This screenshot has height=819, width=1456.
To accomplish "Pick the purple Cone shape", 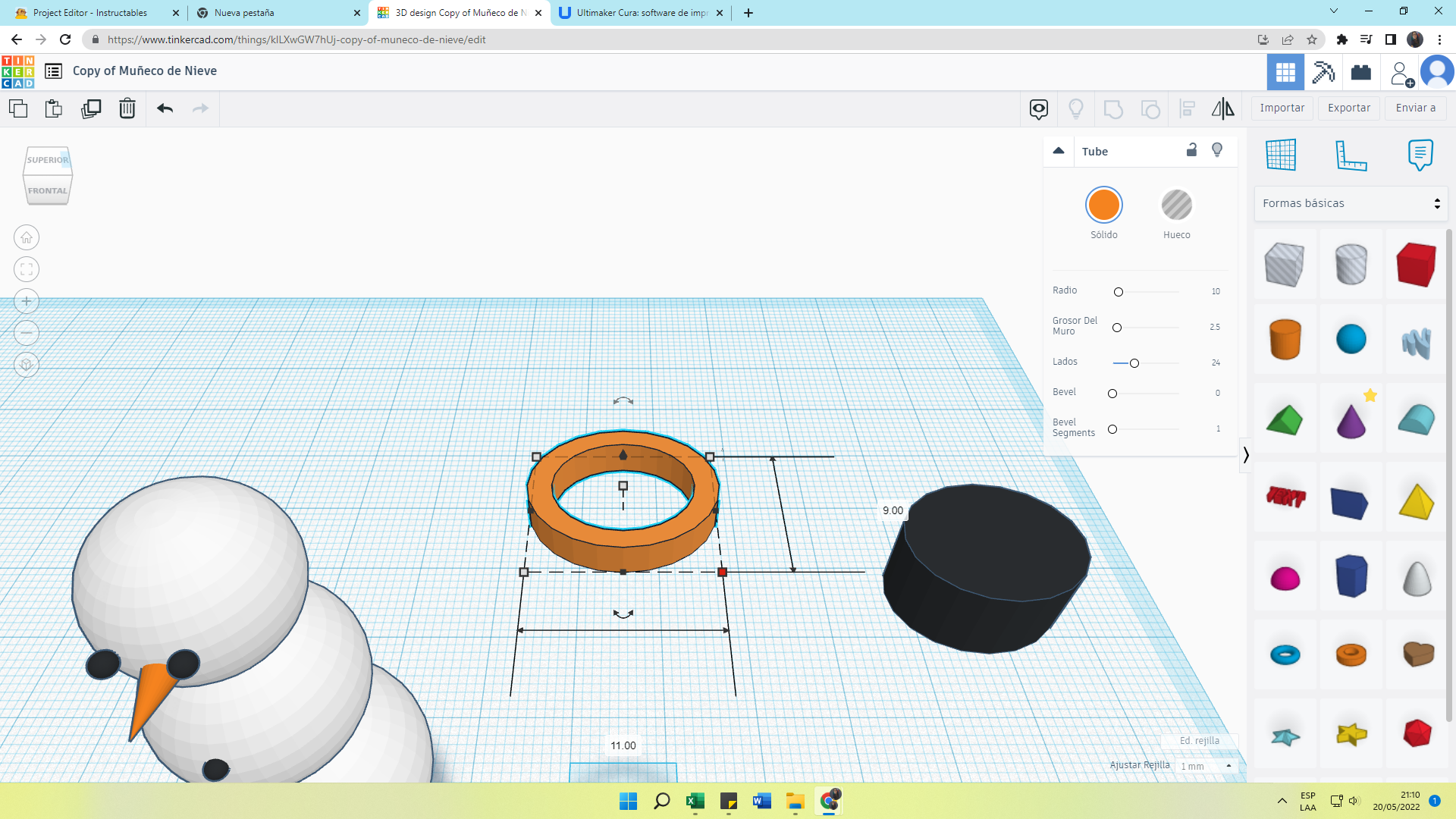I will tap(1351, 421).
